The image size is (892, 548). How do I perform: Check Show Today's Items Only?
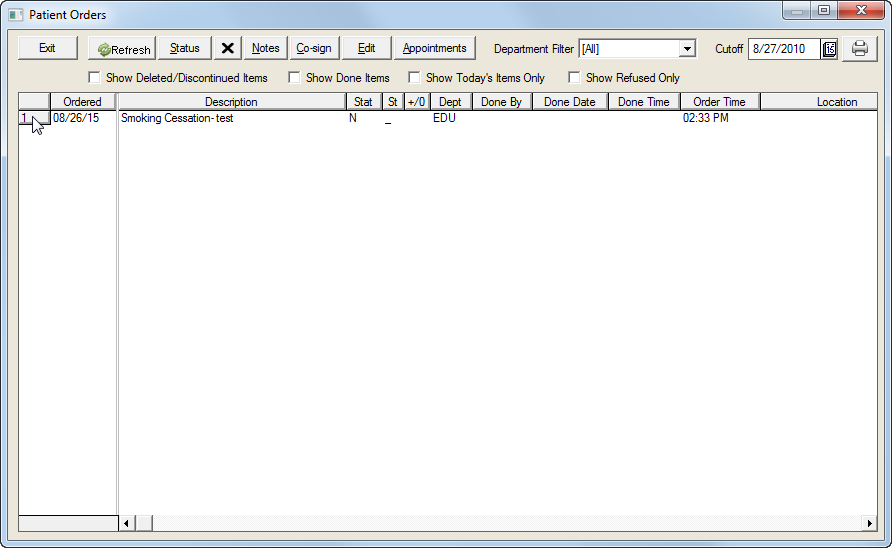[x=415, y=78]
